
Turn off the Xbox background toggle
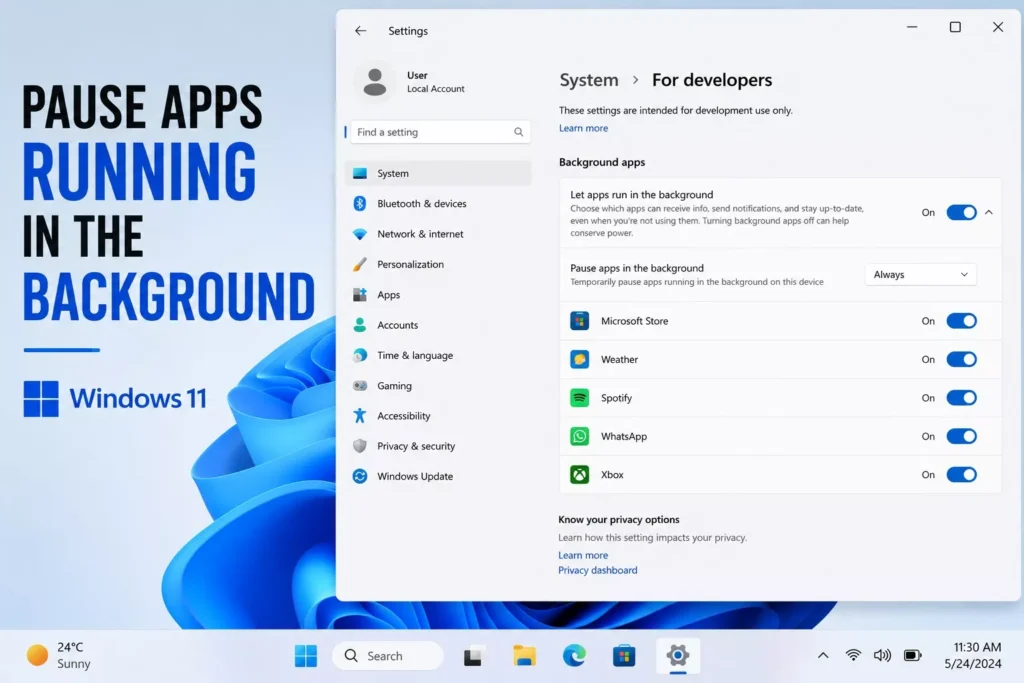click(x=961, y=475)
